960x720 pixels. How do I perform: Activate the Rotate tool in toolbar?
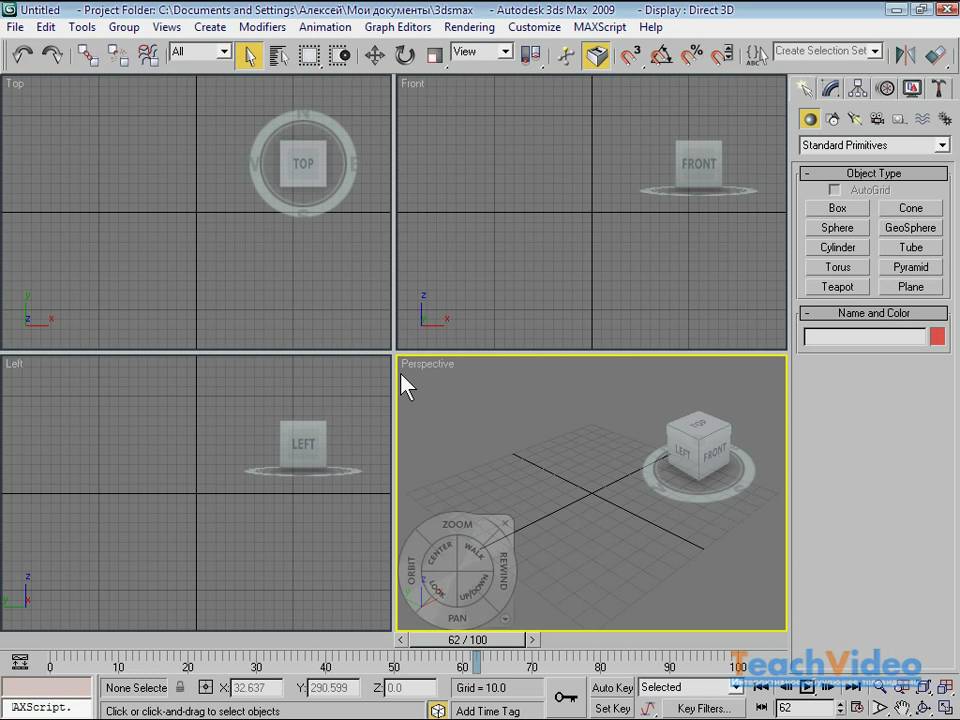(x=405, y=55)
